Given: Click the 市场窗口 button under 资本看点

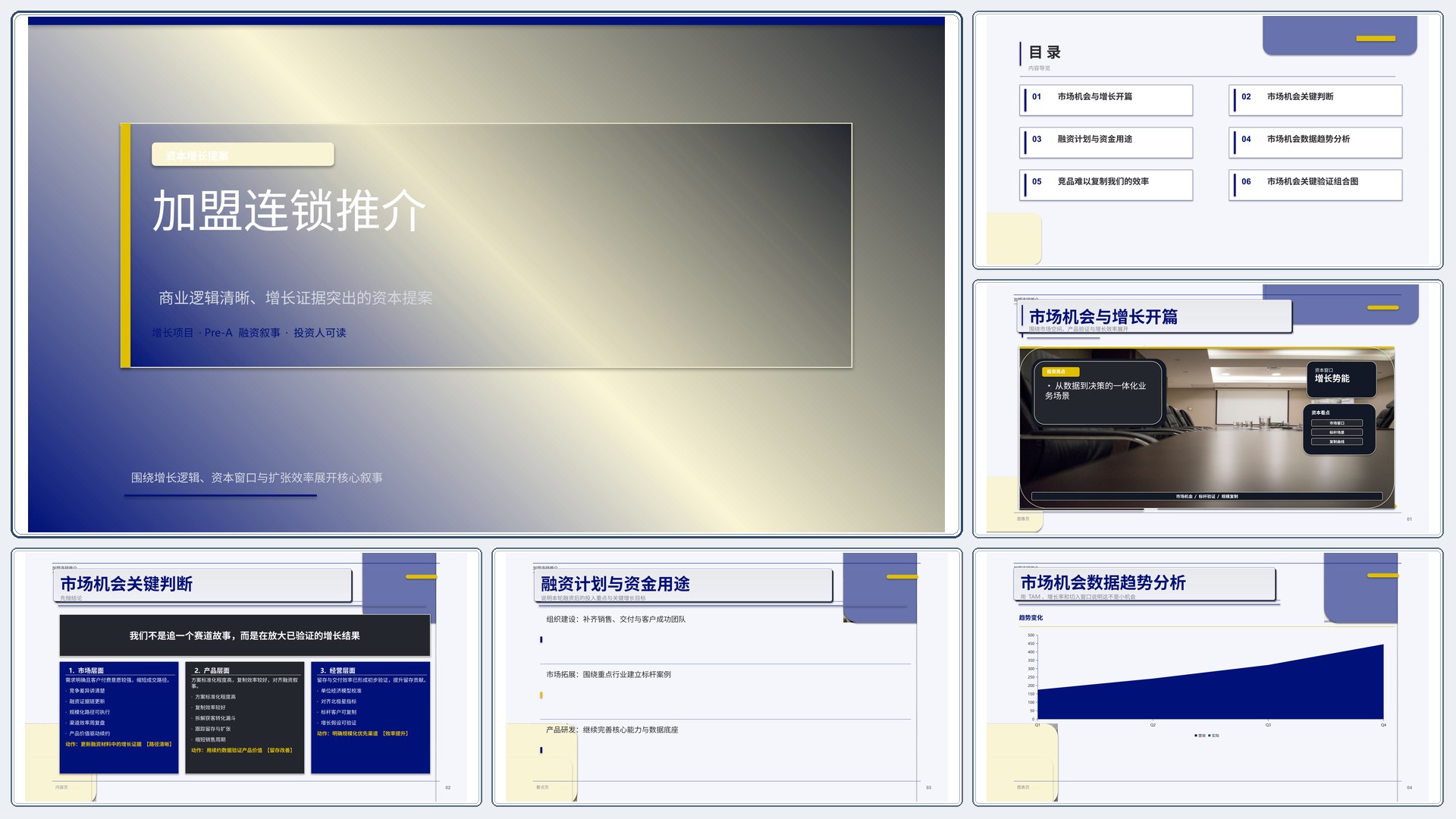Looking at the screenshot, I should click(x=1337, y=423).
